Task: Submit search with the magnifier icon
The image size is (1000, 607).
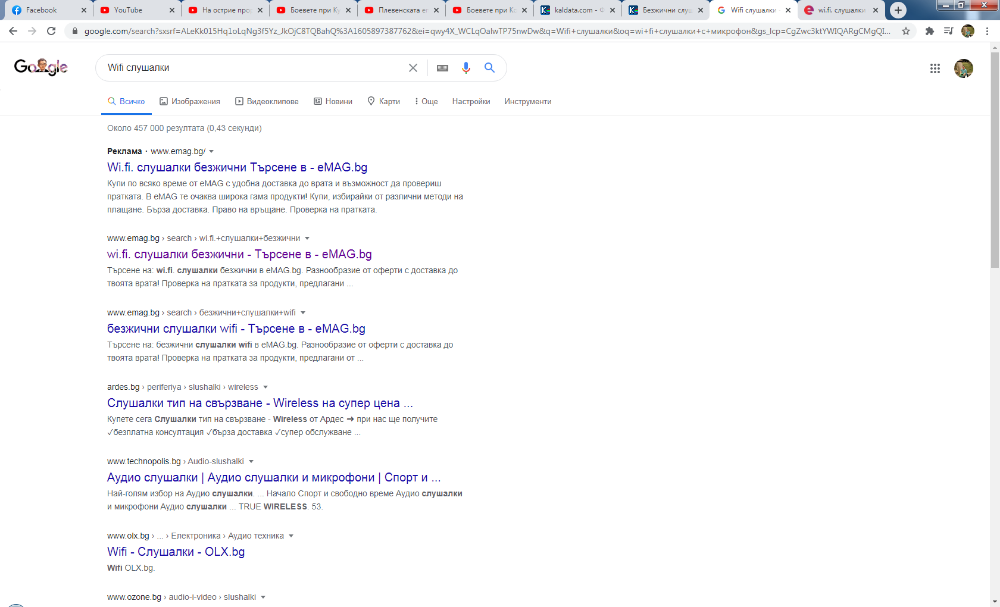Action: (x=489, y=68)
